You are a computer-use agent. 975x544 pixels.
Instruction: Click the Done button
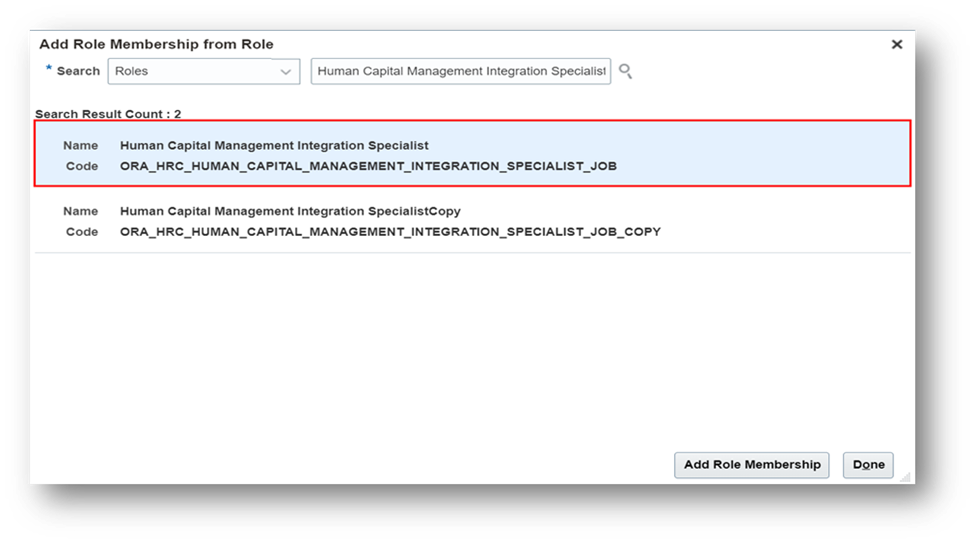click(868, 465)
